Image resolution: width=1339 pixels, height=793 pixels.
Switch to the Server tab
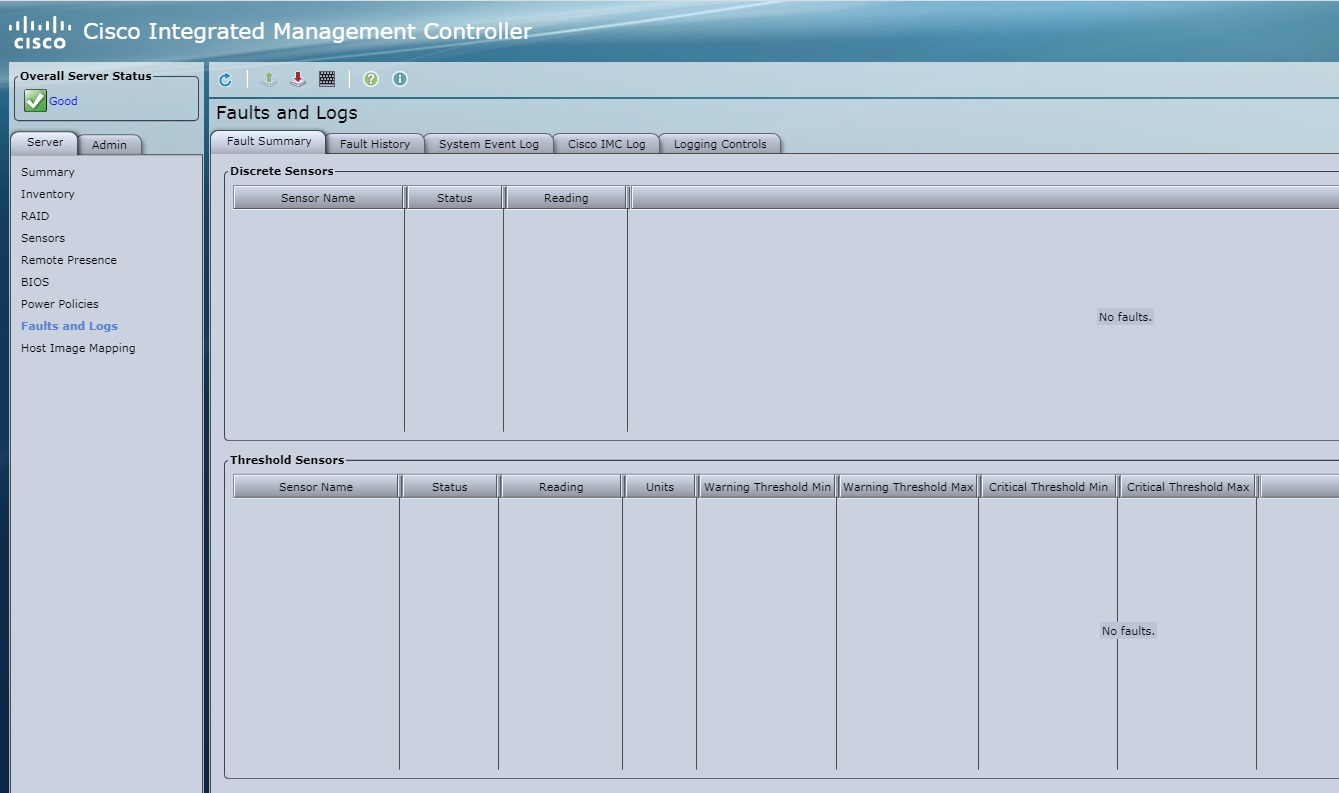pos(44,143)
